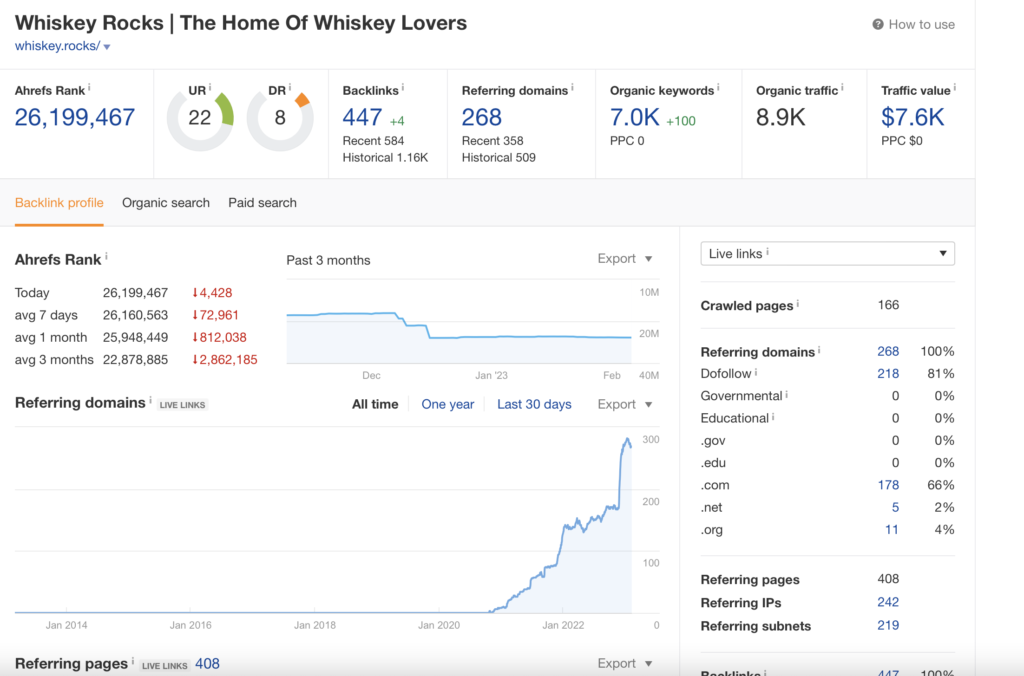
Task: Click the .net count 5
Action: point(895,507)
